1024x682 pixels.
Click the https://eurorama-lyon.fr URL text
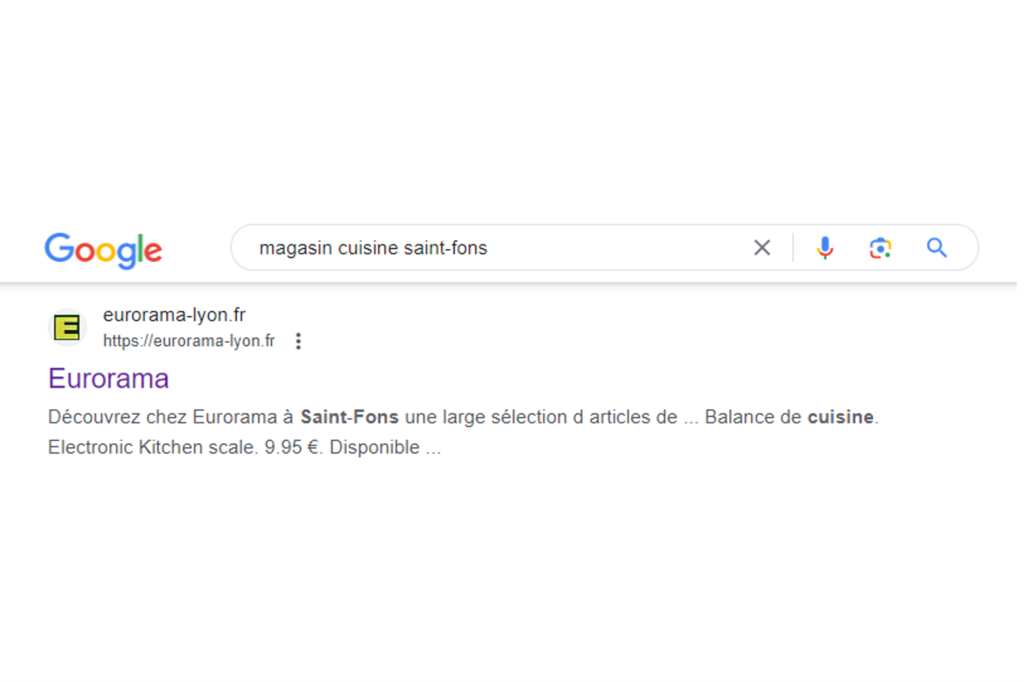tap(189, 341)
